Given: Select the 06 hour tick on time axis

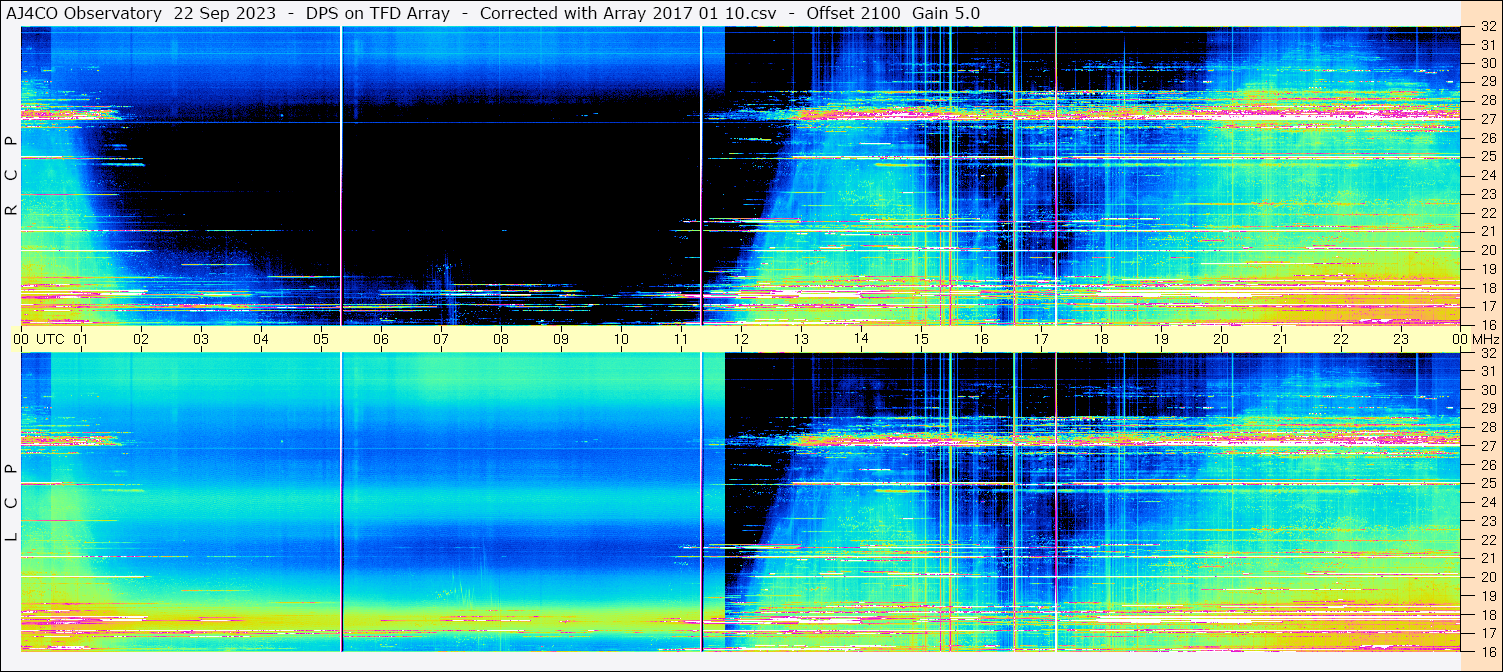Looking at the screenshot, I should click(381, 339).
